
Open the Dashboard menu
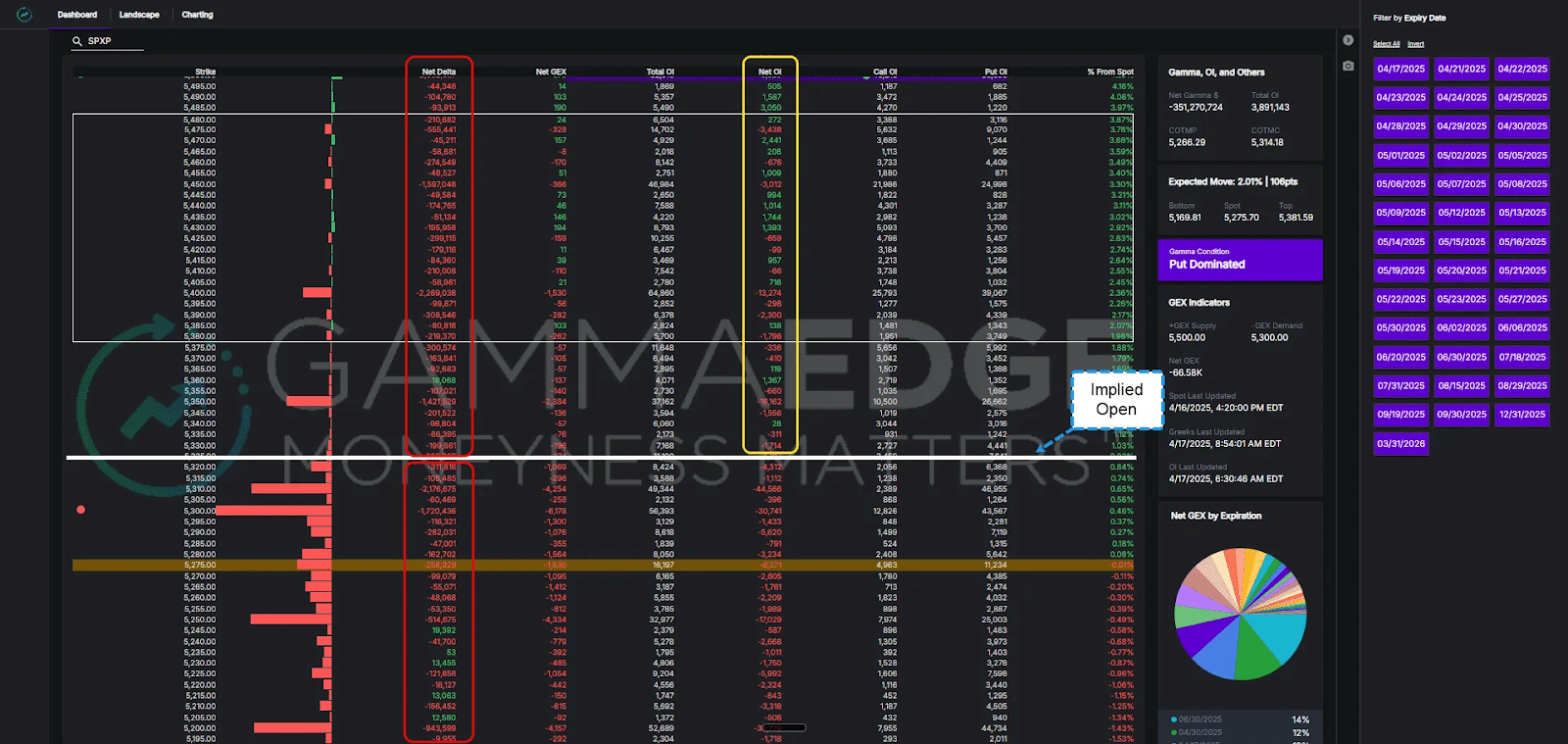pyautogui.click(x=77, y=15)
